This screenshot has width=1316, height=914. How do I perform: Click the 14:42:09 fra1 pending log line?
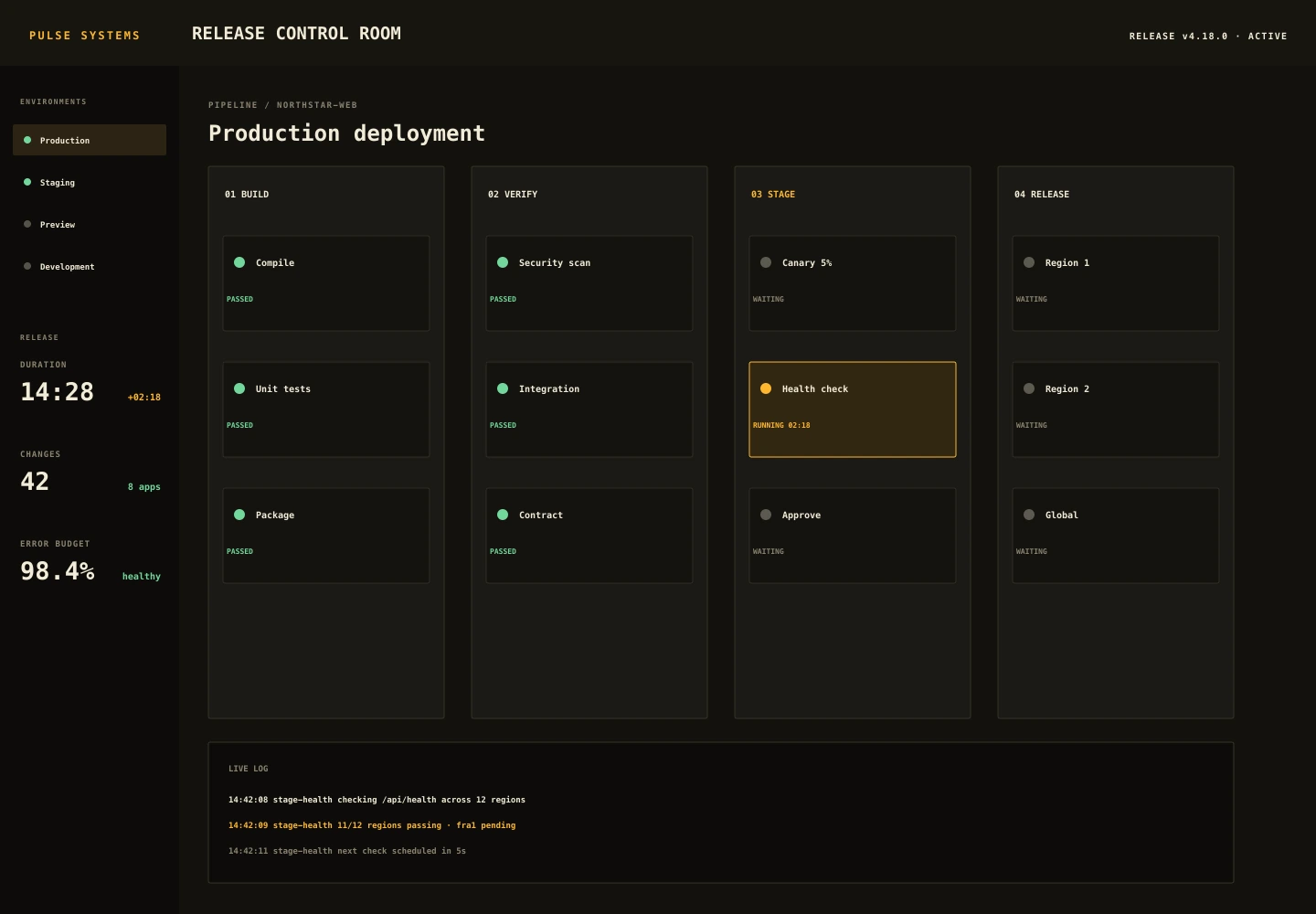pyautogui.click(x=372, y=825)
